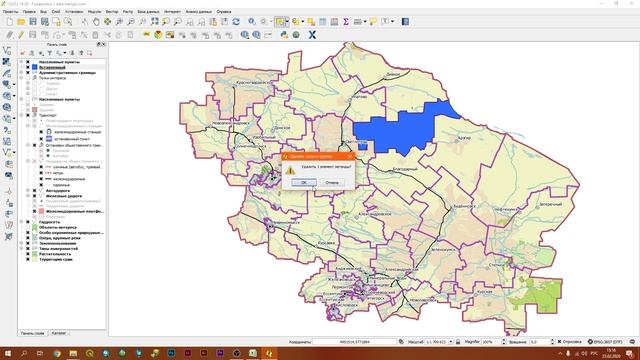Expand the Автодороги layer node
640x360 pixels.
(28, 191)
